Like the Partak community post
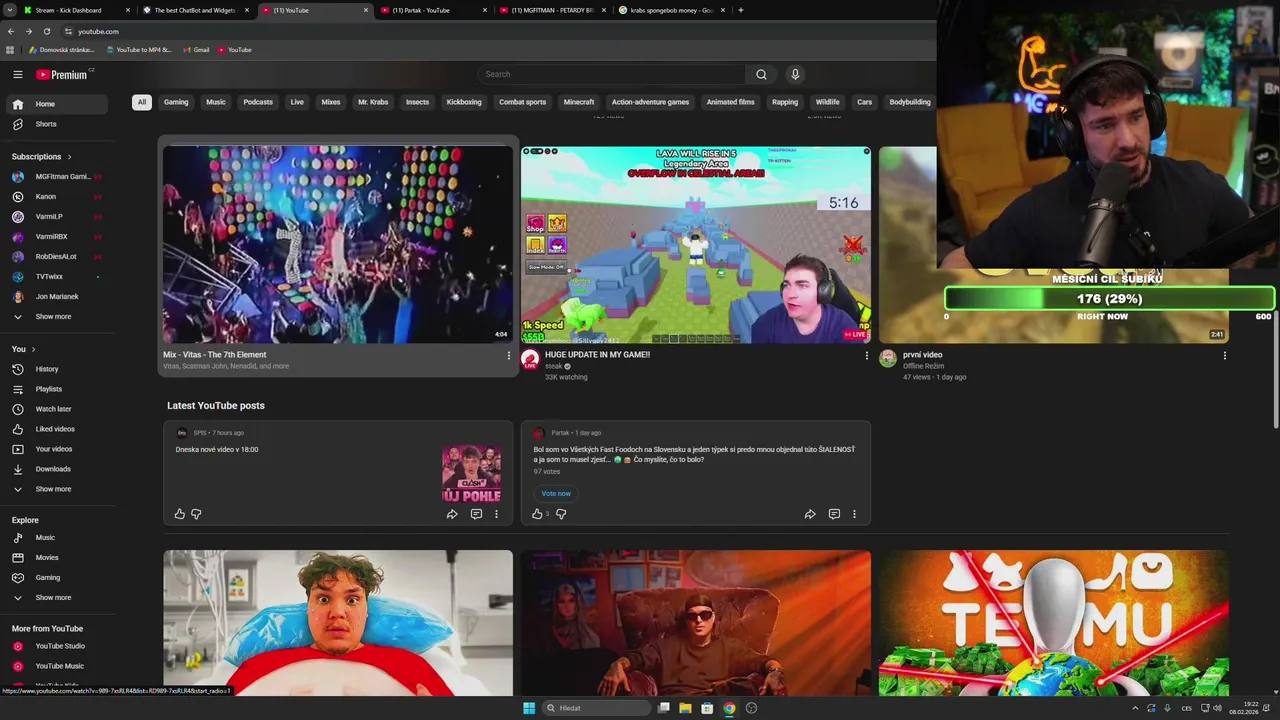This screenshot has height=720, width=1280. 537,514
